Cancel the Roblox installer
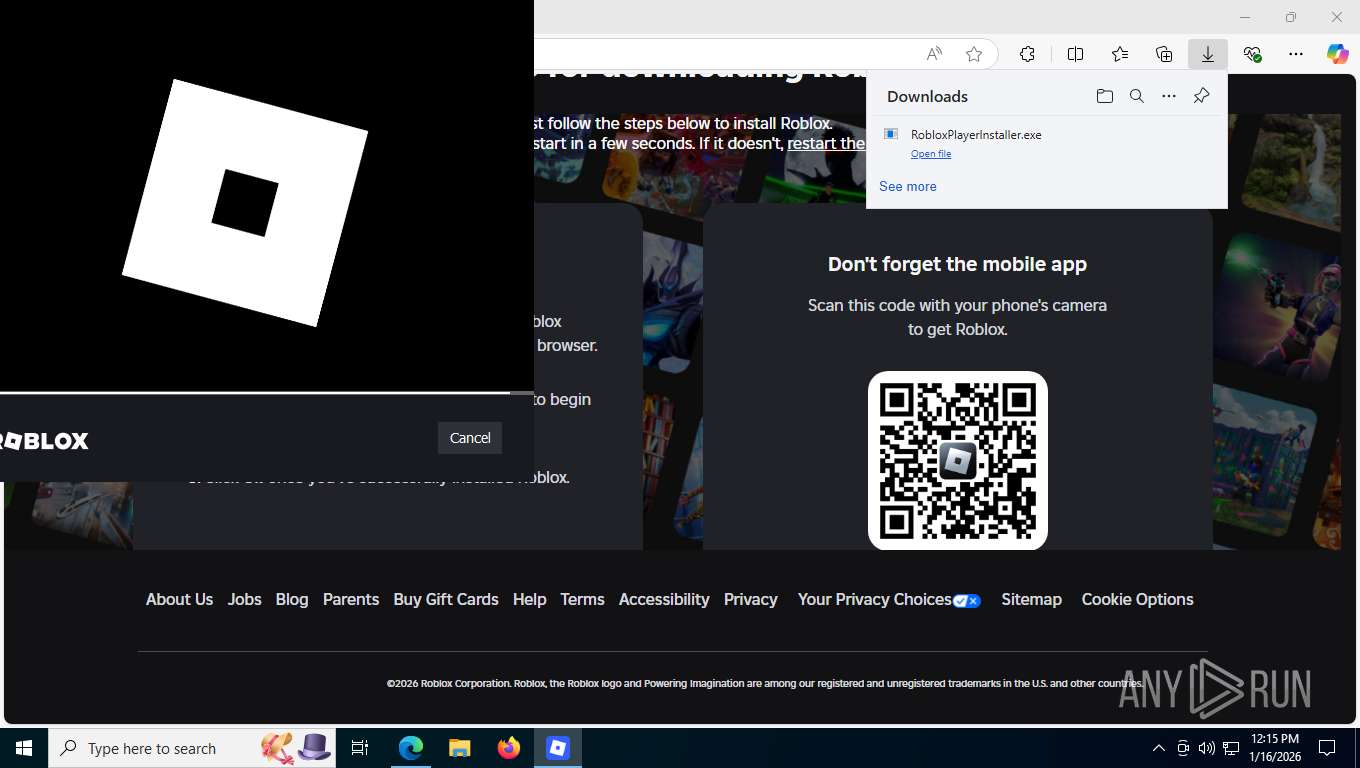This screenshot has height=768, width=1360. (x=470, y=438)
